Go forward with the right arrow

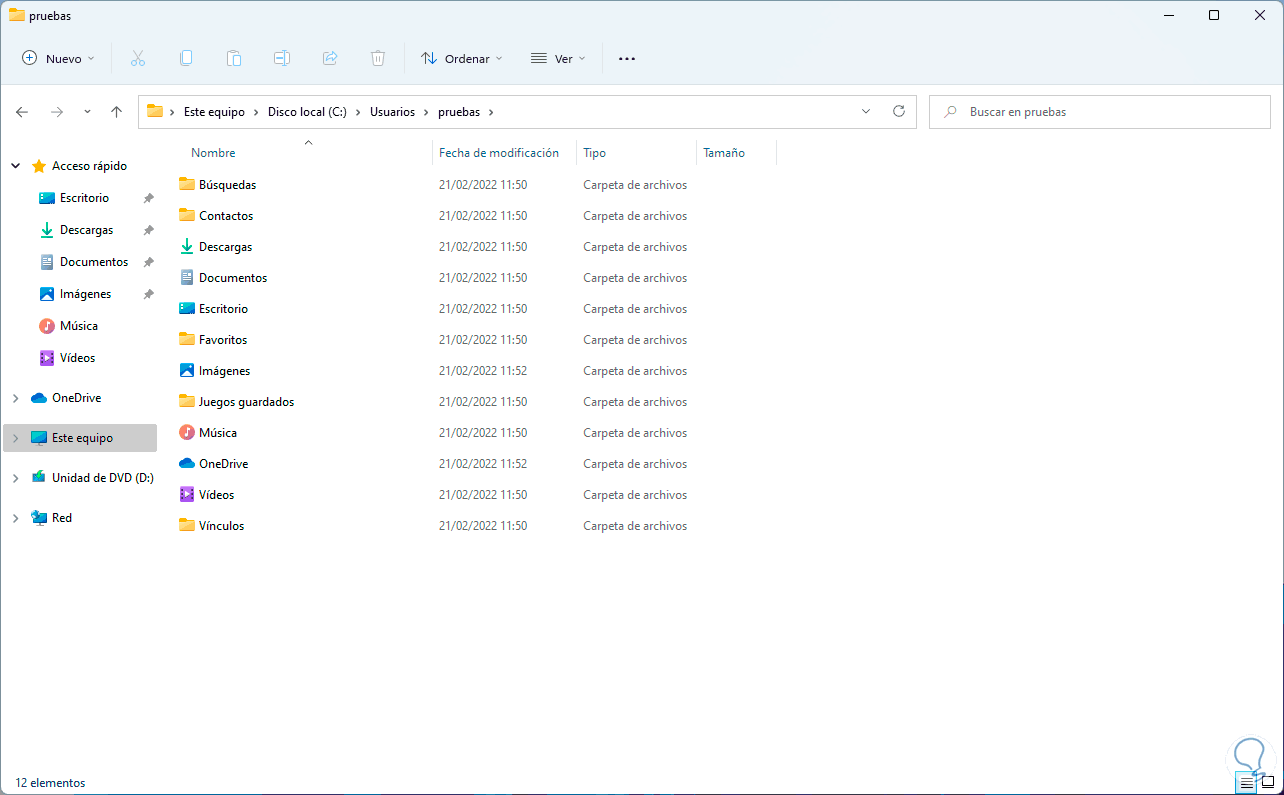[x=57, y=112]
